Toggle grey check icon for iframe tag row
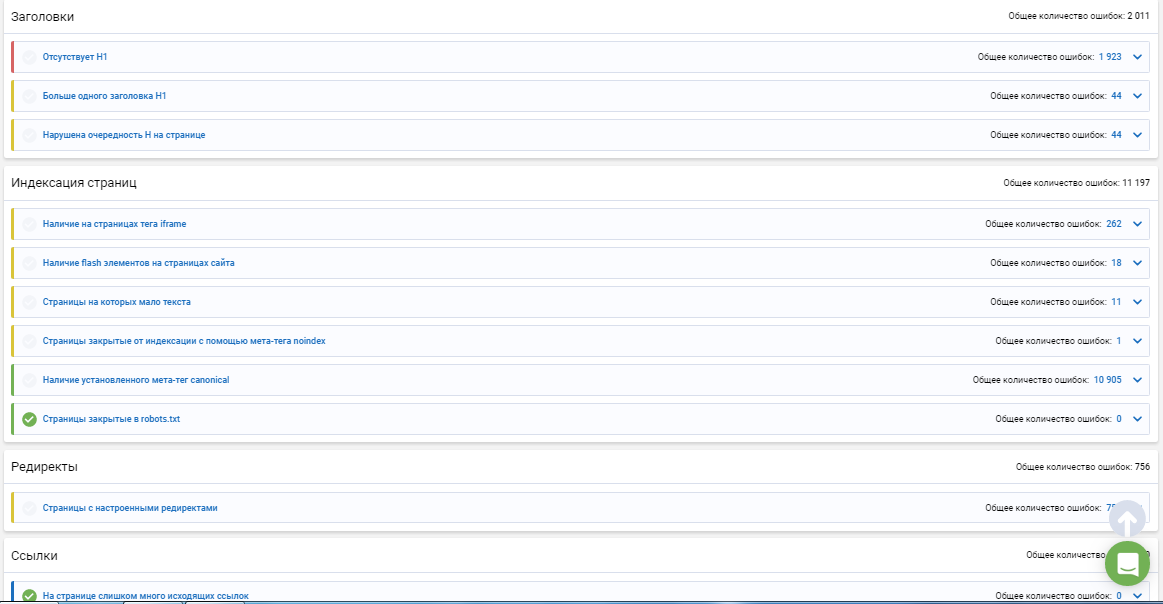The height and width of the screenshot is (604, 1163). 29,224
